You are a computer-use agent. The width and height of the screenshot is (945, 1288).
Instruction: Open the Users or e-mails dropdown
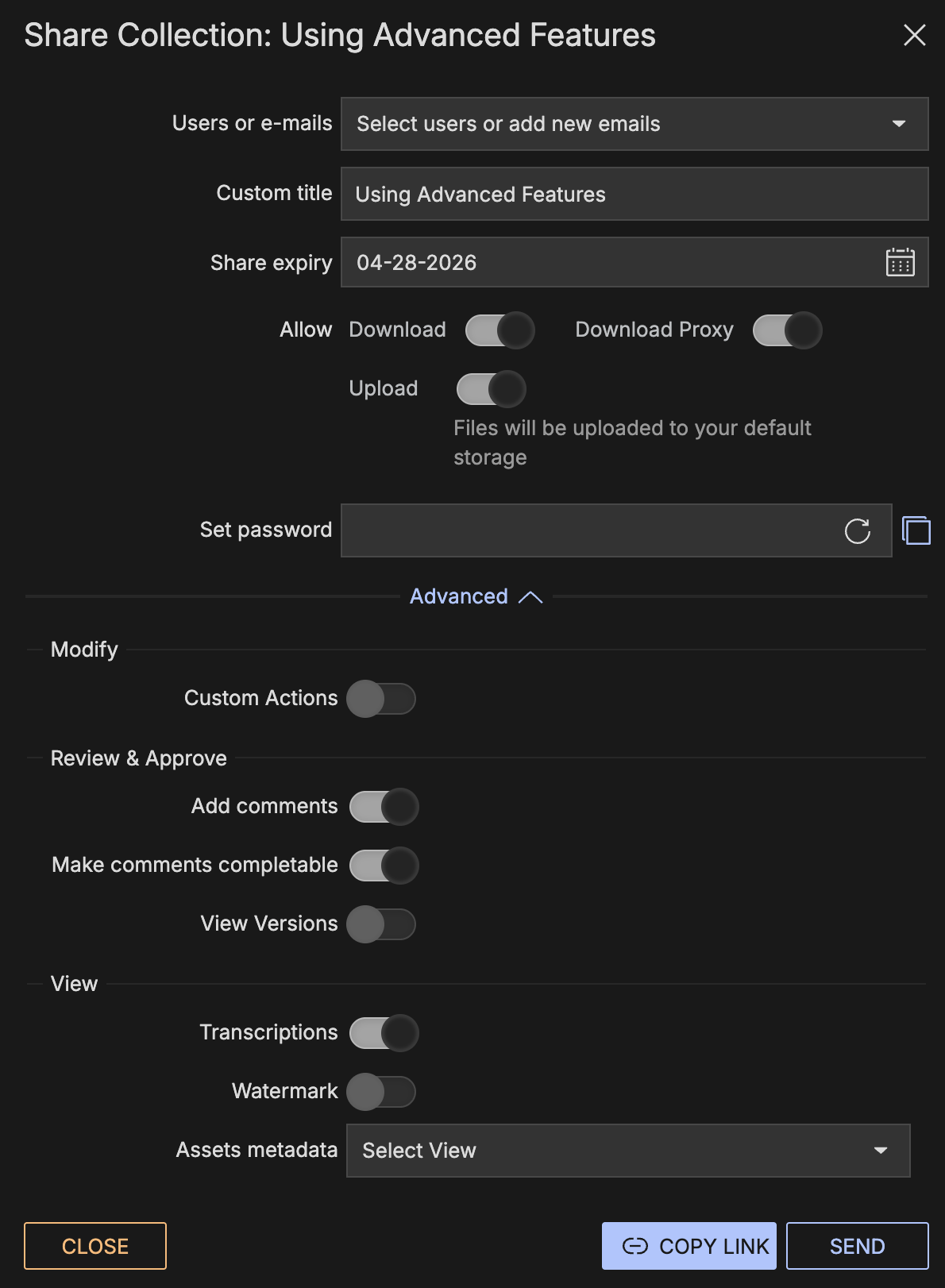click(634, 124)
